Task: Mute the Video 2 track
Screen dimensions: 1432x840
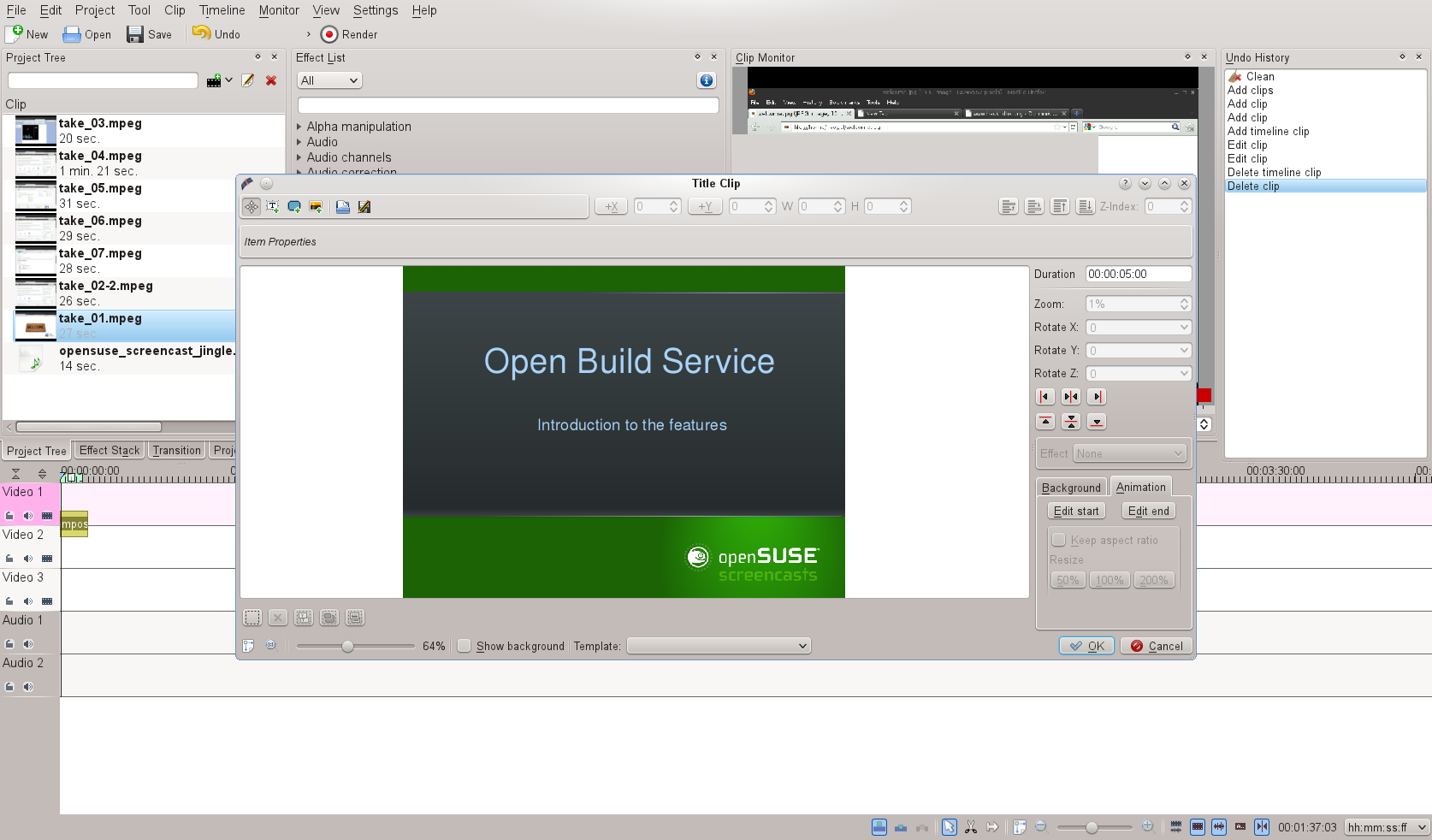Action: click(x=28, y=559)
